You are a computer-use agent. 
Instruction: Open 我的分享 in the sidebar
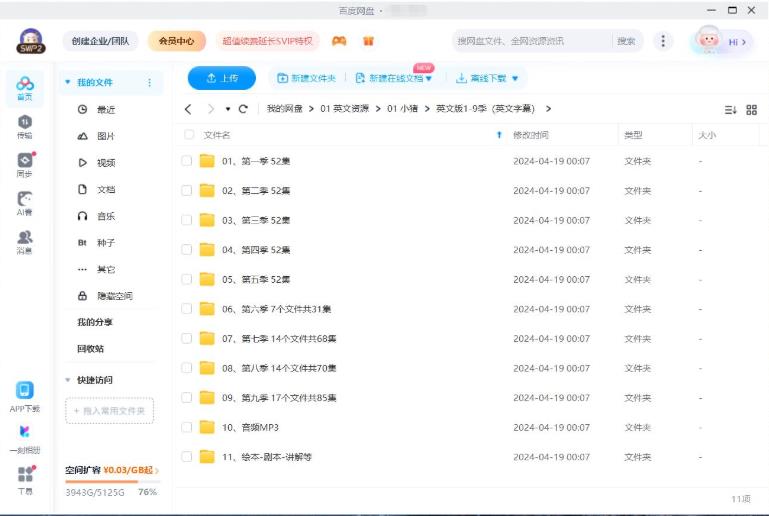coord(95,322)
